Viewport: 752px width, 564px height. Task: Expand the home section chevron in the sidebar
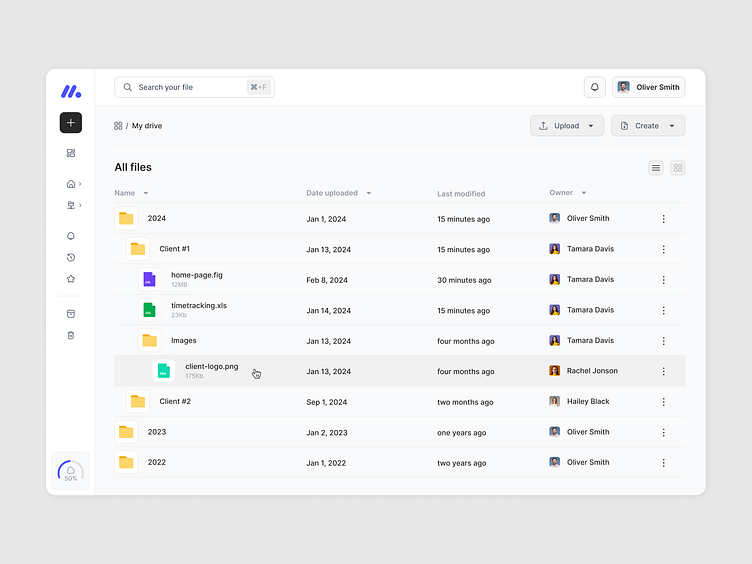80,184
